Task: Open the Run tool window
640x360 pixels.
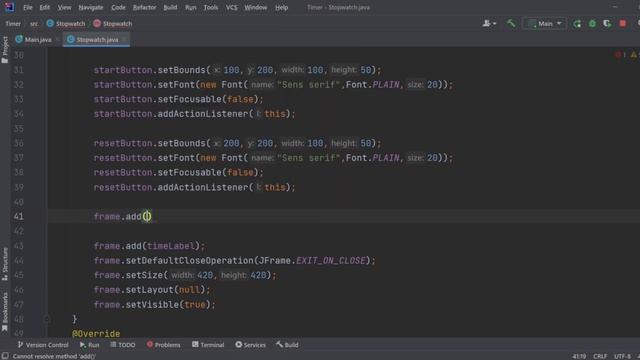Action: point(89,345)
